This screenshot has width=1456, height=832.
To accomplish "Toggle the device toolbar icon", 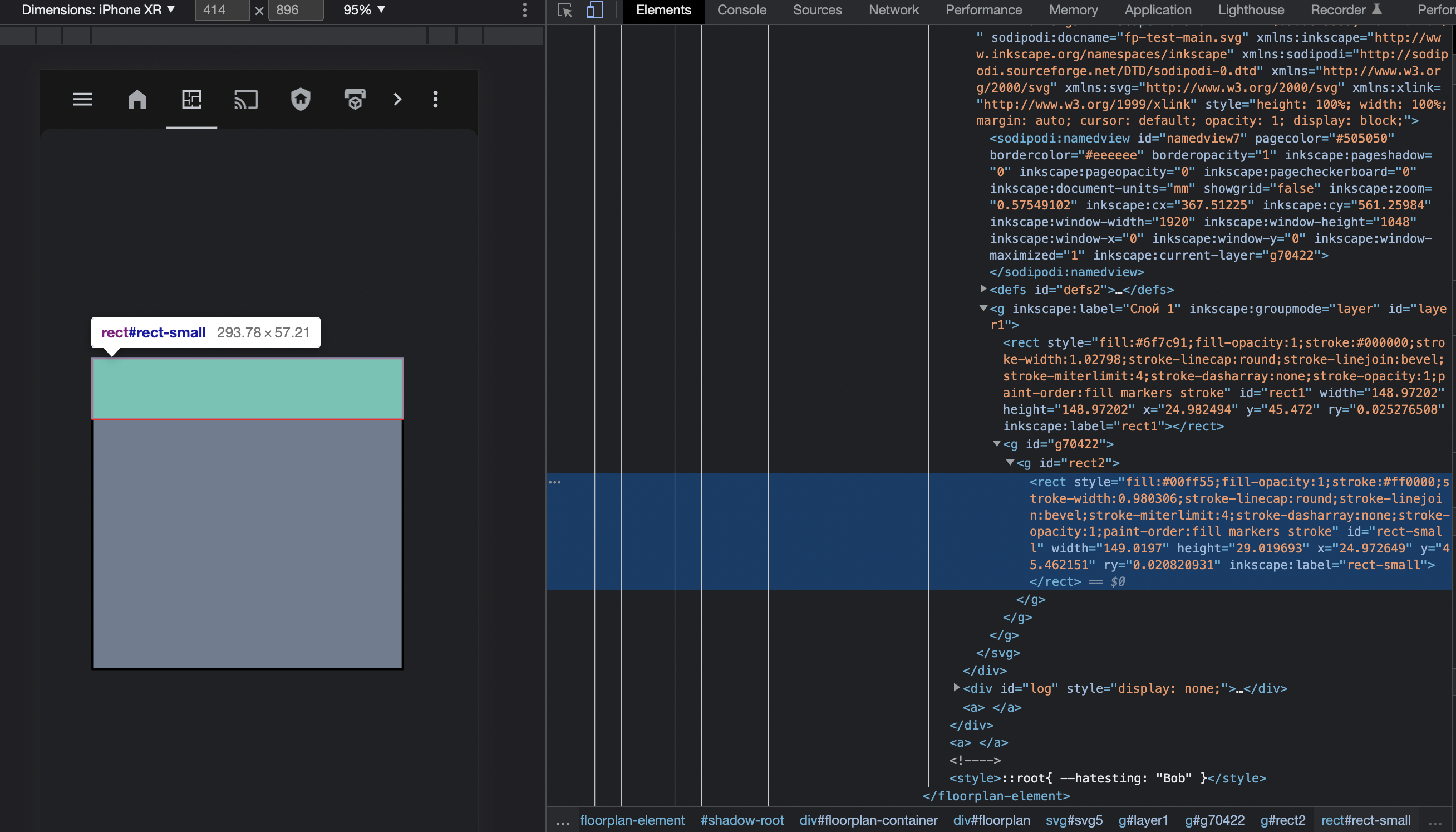I will coord(594,10).
